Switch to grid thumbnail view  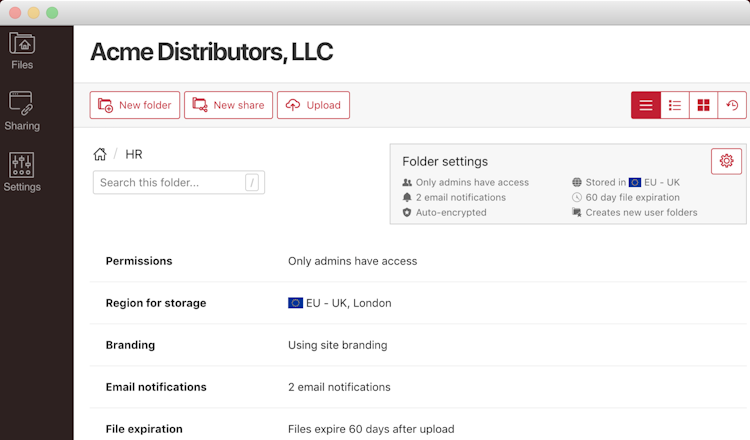703,105
